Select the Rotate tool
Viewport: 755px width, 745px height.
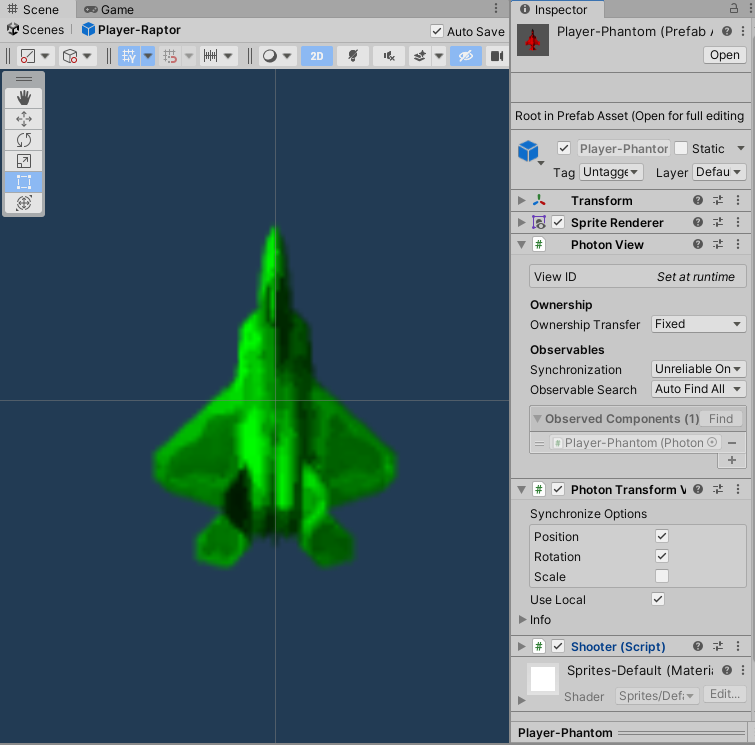(24, 140)
